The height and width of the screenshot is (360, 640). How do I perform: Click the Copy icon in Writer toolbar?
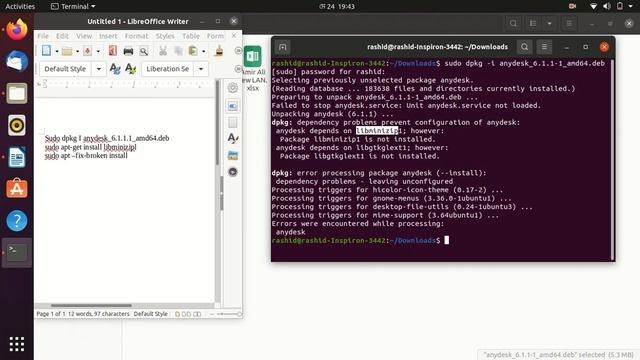[178, 51]
